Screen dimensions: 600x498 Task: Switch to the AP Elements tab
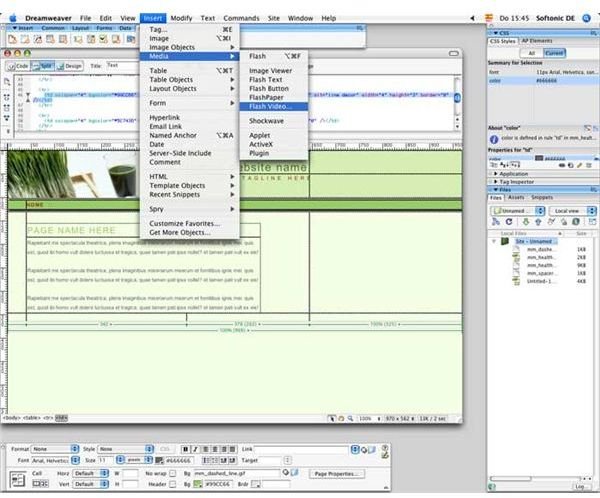pos(537,41)
